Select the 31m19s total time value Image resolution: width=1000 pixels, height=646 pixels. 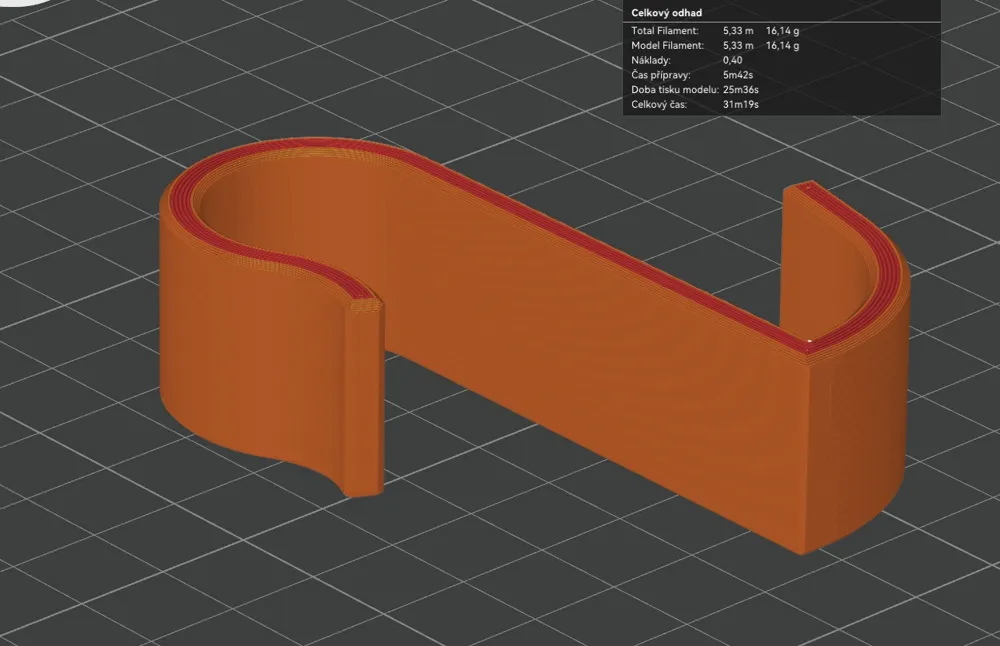740,105
